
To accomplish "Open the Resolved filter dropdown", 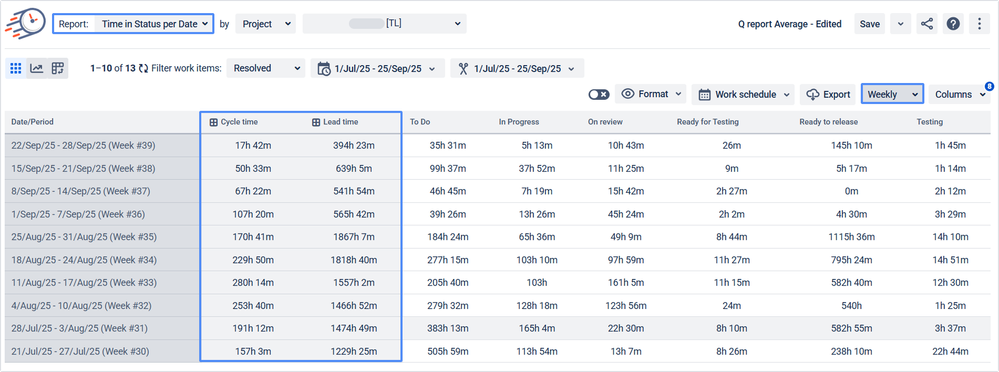I will point(266,68).
